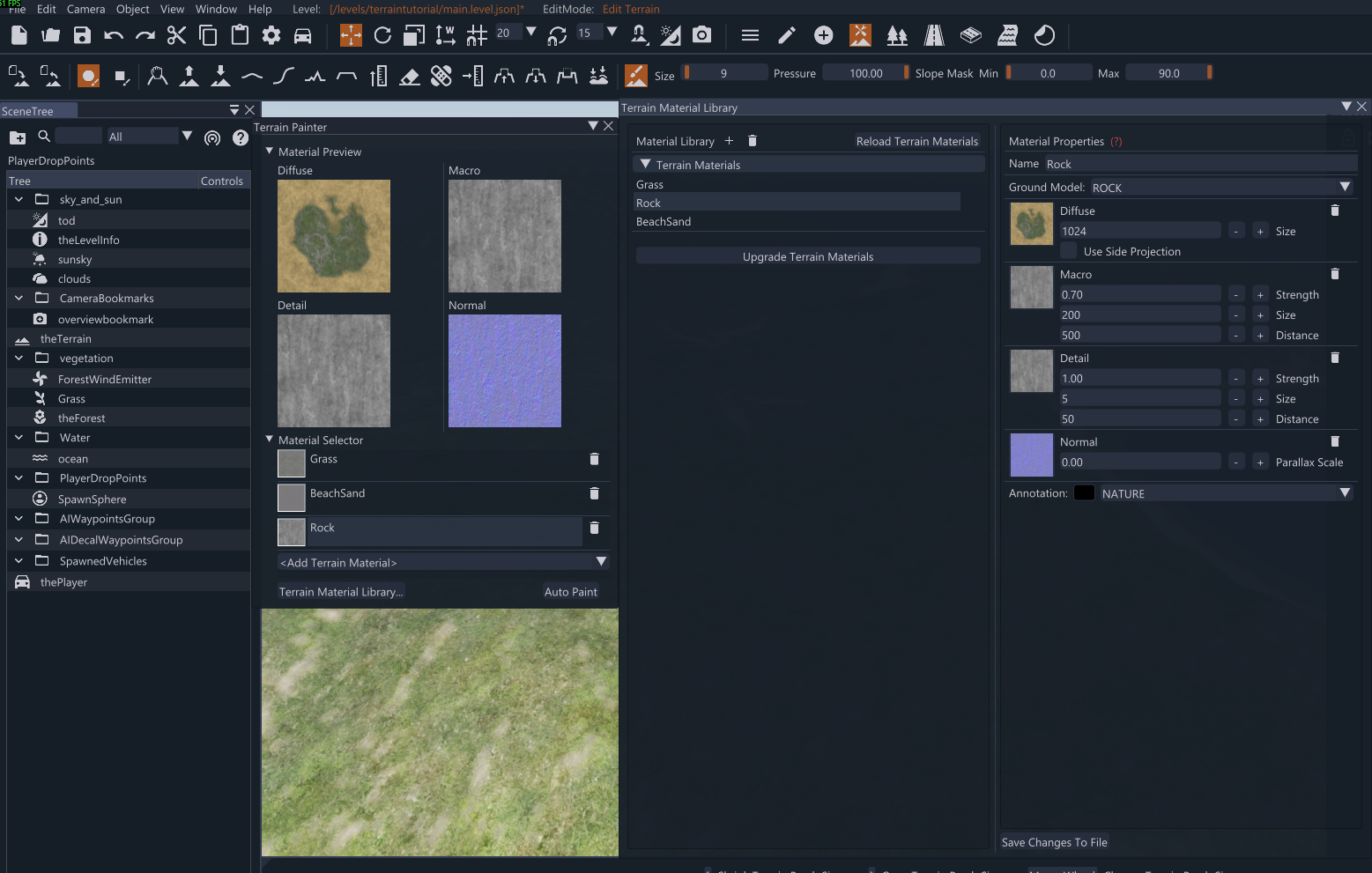Select the Move/translate gizmo tool

(351, 35)
